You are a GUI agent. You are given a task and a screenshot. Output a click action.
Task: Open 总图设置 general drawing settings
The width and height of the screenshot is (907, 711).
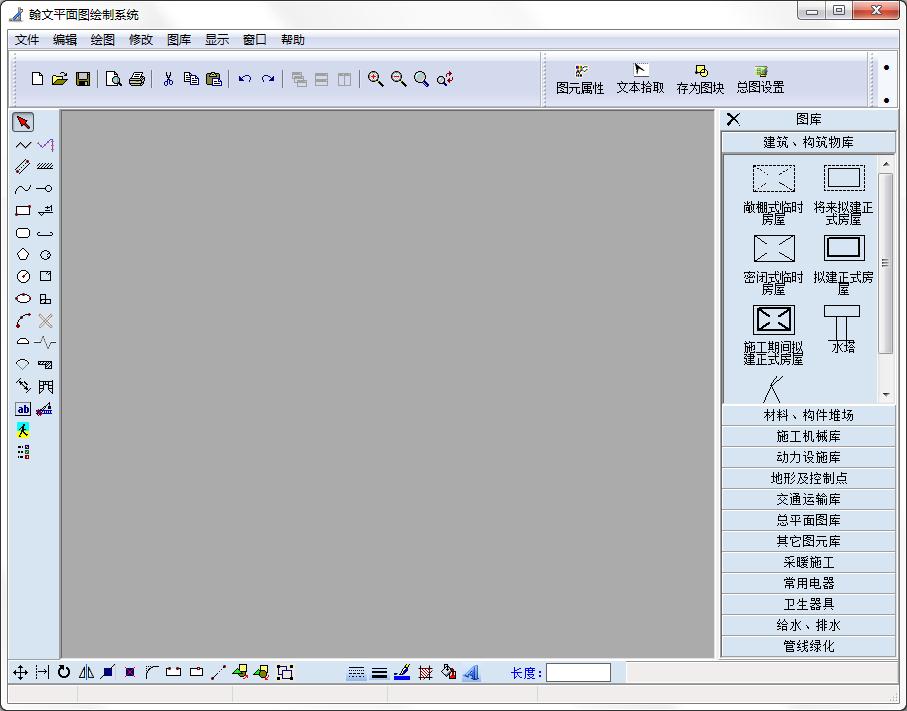[x=761, y=80]
